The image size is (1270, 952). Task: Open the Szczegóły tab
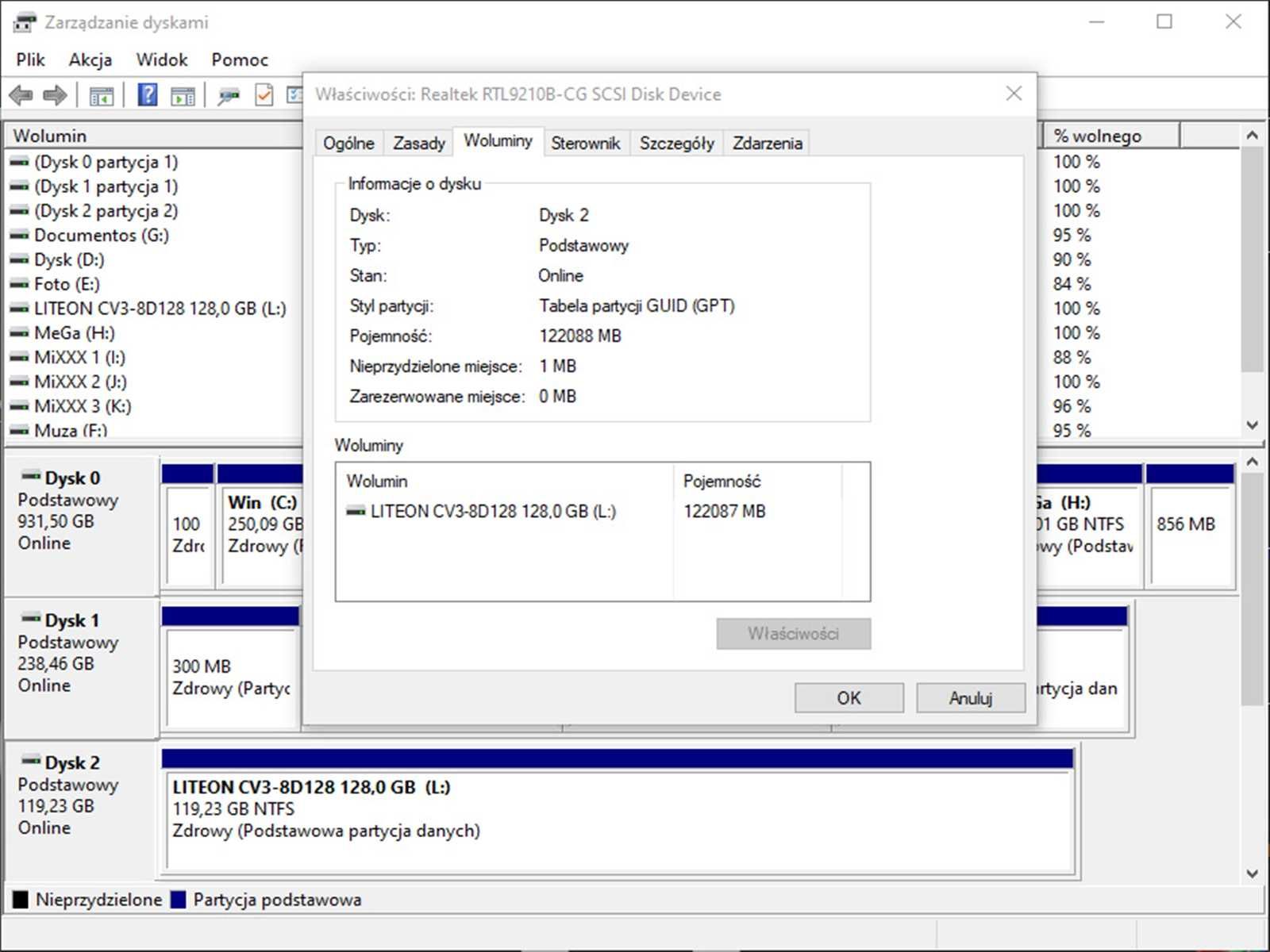[x=676, y=143]
